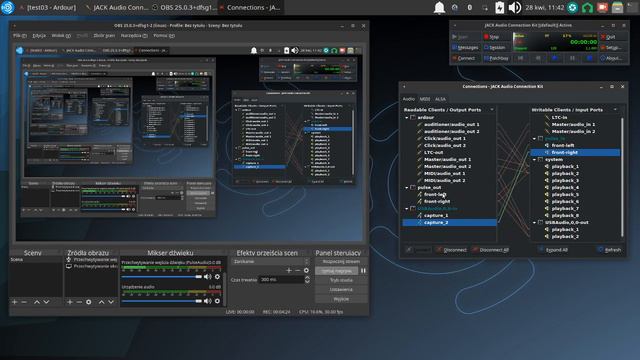Open About in JACK control window
The height and width of the screenshot is (360, 640).
[x=613, y=58]
